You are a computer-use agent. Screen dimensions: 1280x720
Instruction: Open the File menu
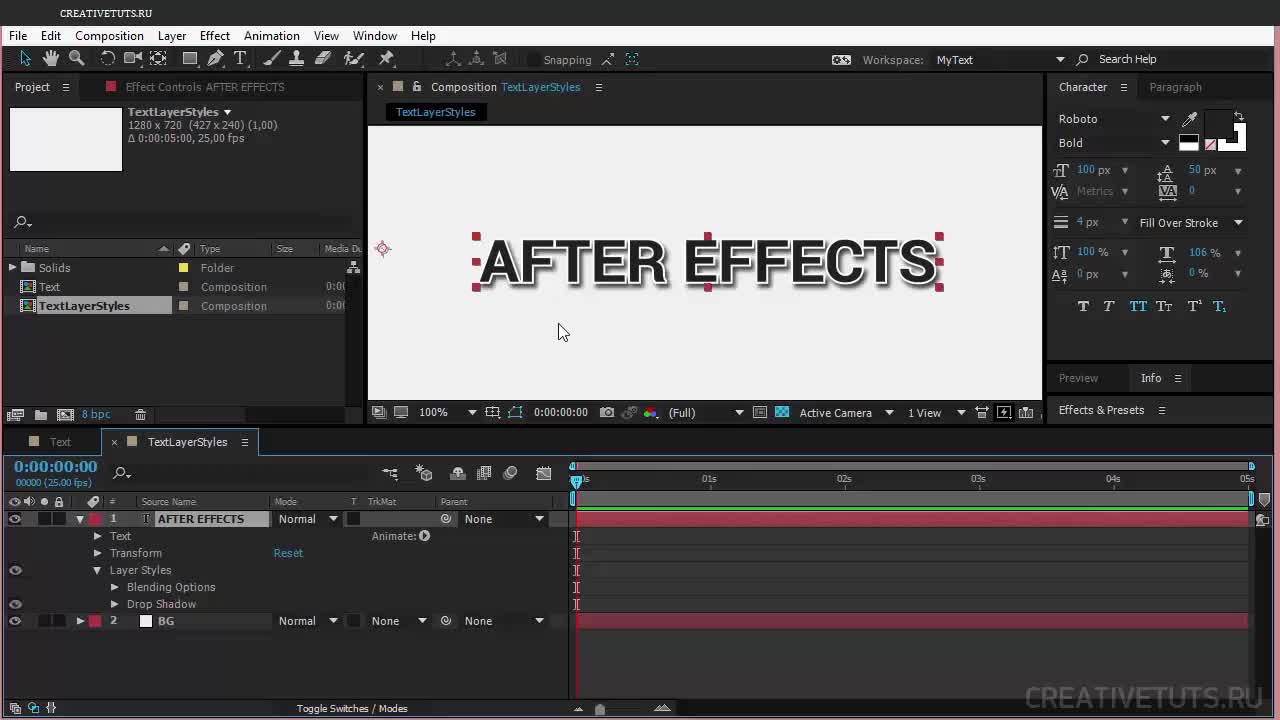click(18, 36)
